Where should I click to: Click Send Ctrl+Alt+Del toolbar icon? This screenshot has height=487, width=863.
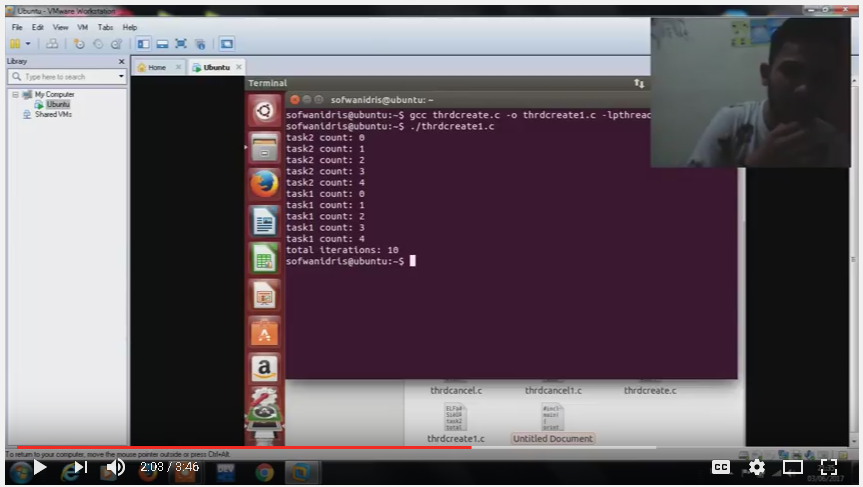click(x=52, y=43)
